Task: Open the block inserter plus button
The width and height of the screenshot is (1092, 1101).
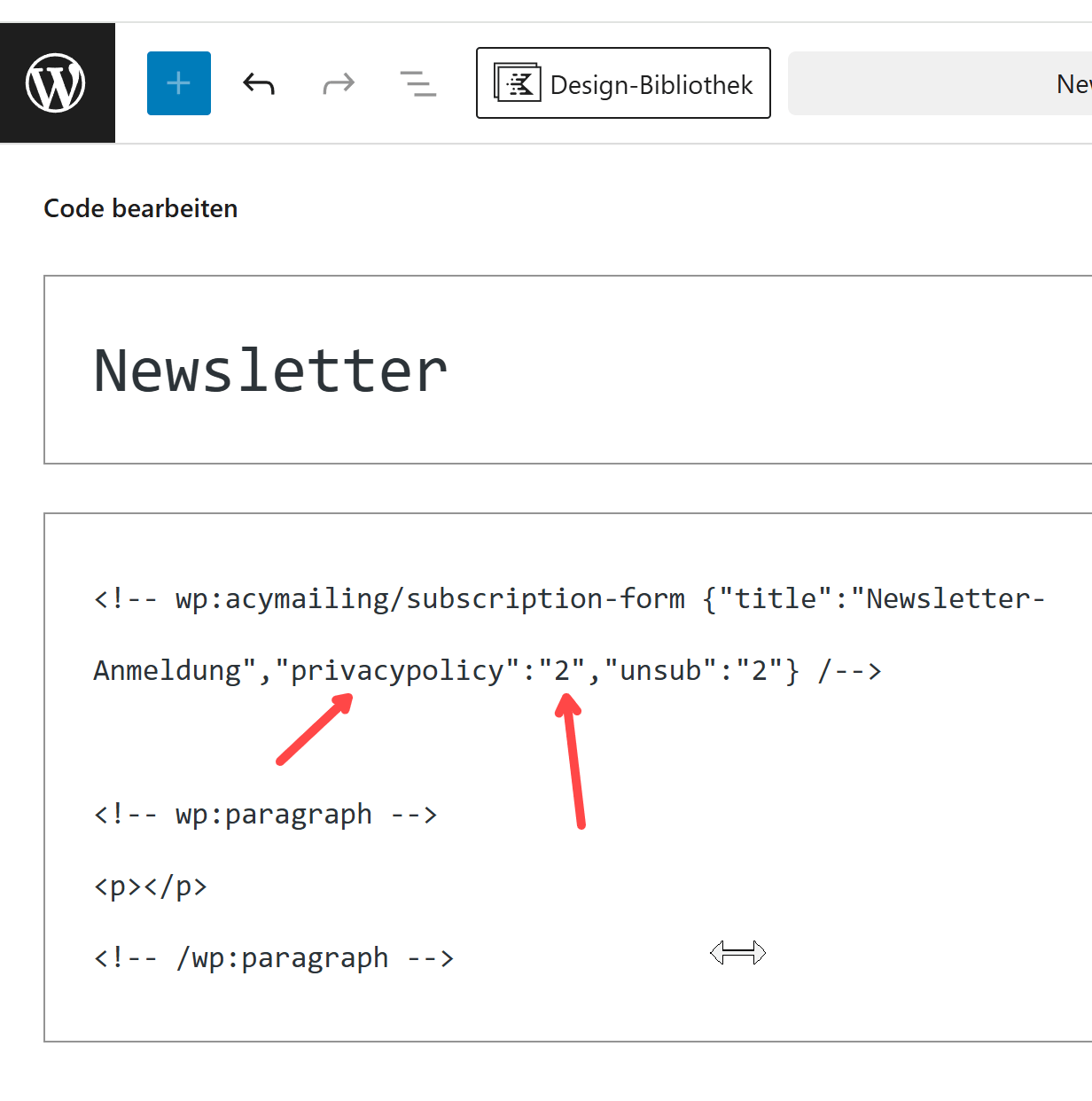Action: (178, 83)
